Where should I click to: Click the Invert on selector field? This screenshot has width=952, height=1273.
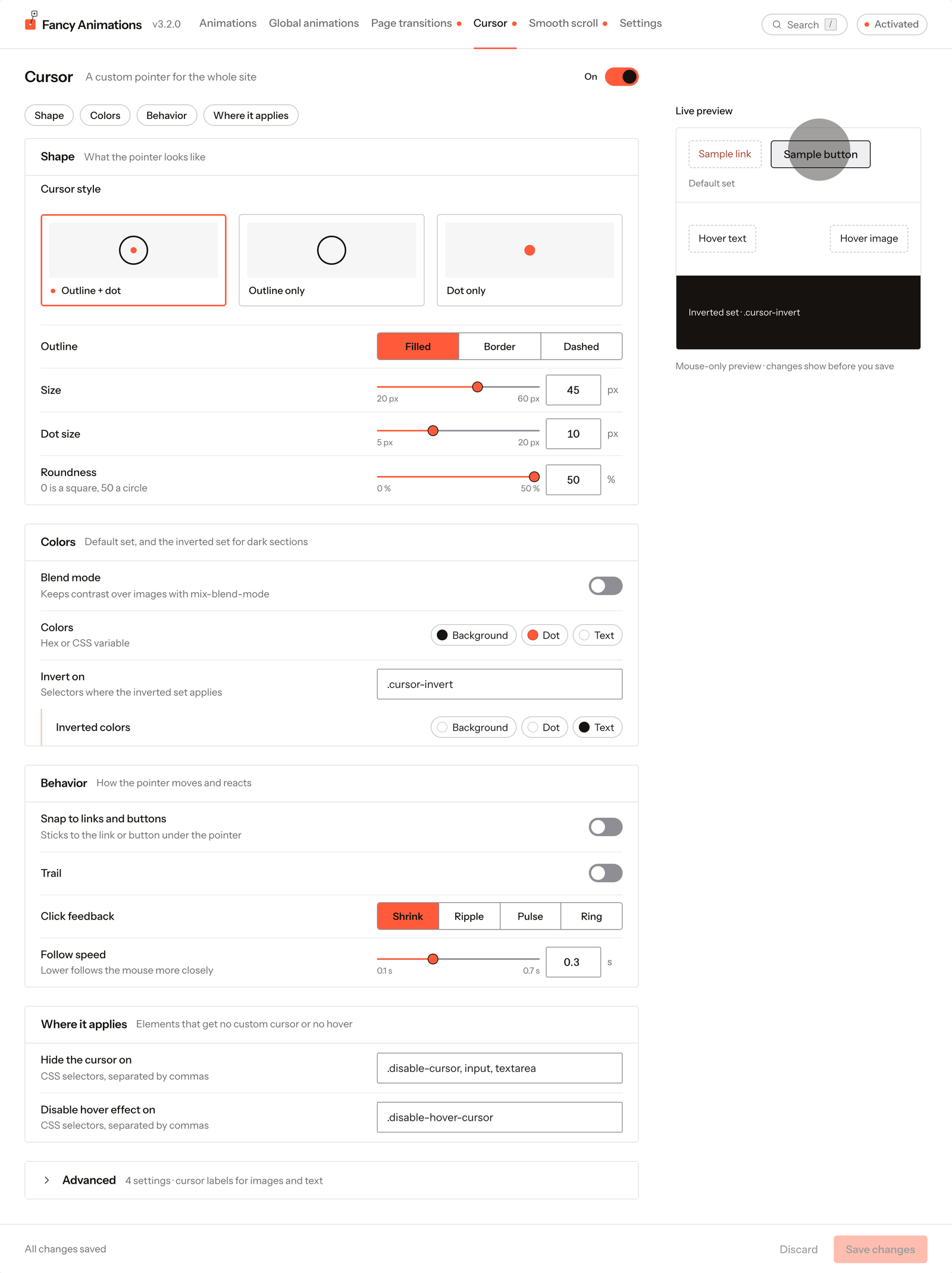click(x=499, y=684)
